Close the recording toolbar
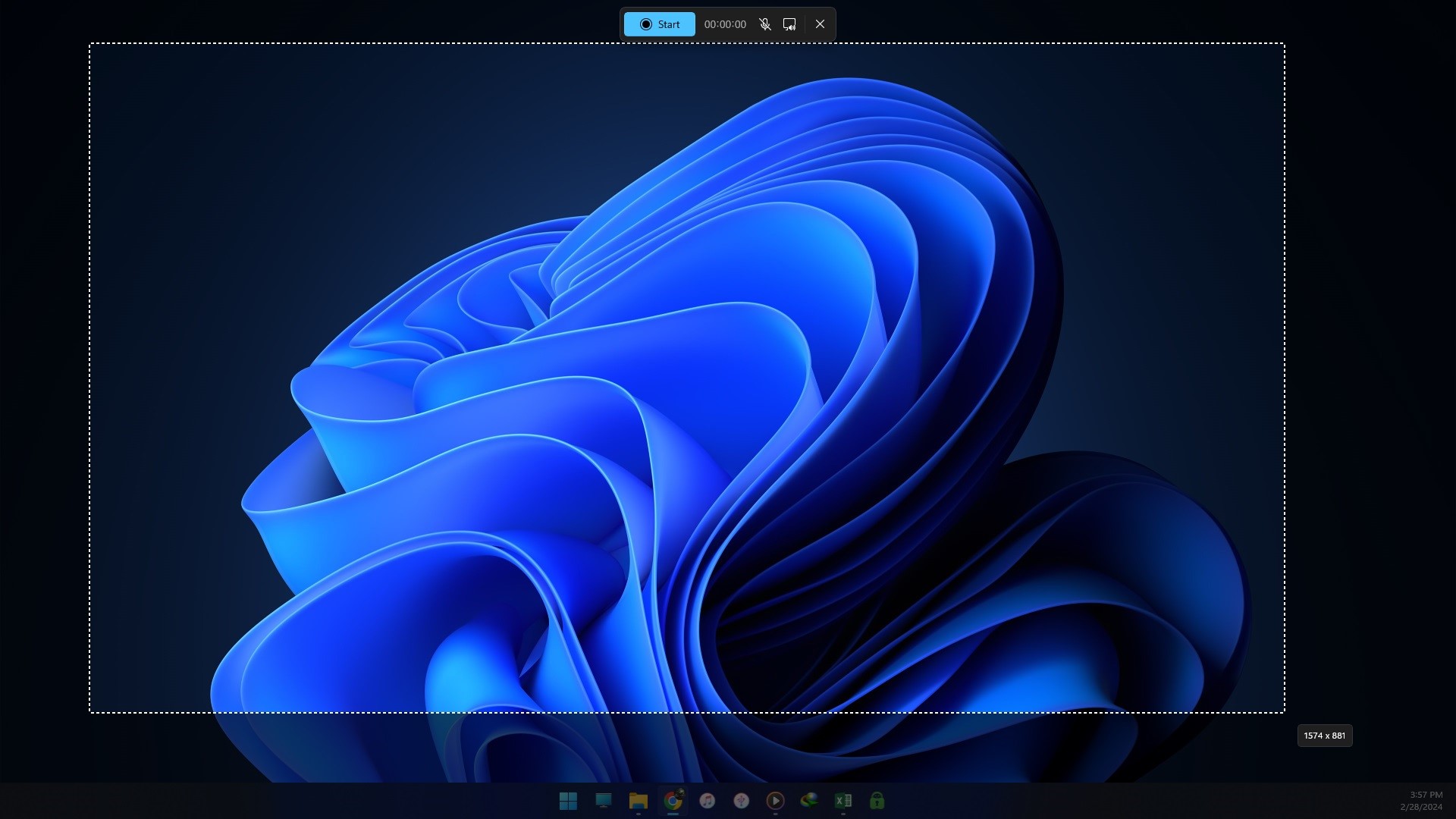 pos(820,24)
